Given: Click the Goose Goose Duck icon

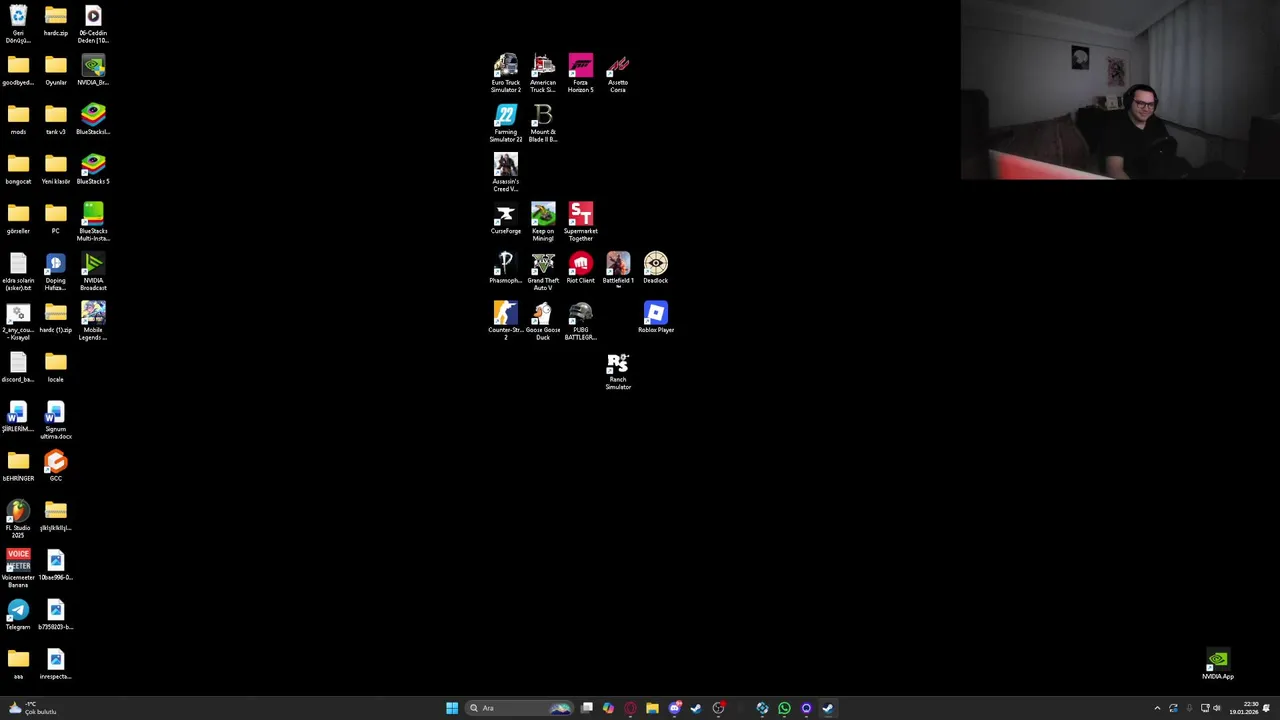Looking at the screenshot, I should point(543,320).
